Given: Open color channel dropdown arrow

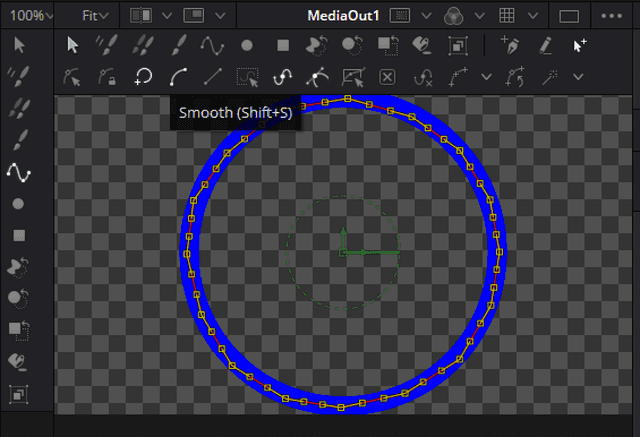Looking at the screenshot, I should click(x=480, y=16).
